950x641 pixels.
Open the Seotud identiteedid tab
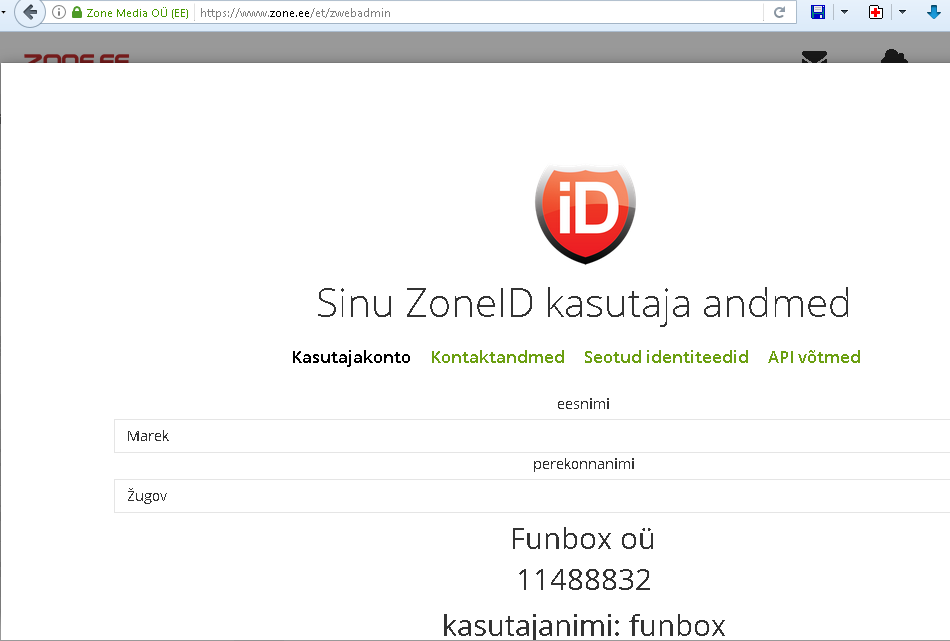(666, 357)
